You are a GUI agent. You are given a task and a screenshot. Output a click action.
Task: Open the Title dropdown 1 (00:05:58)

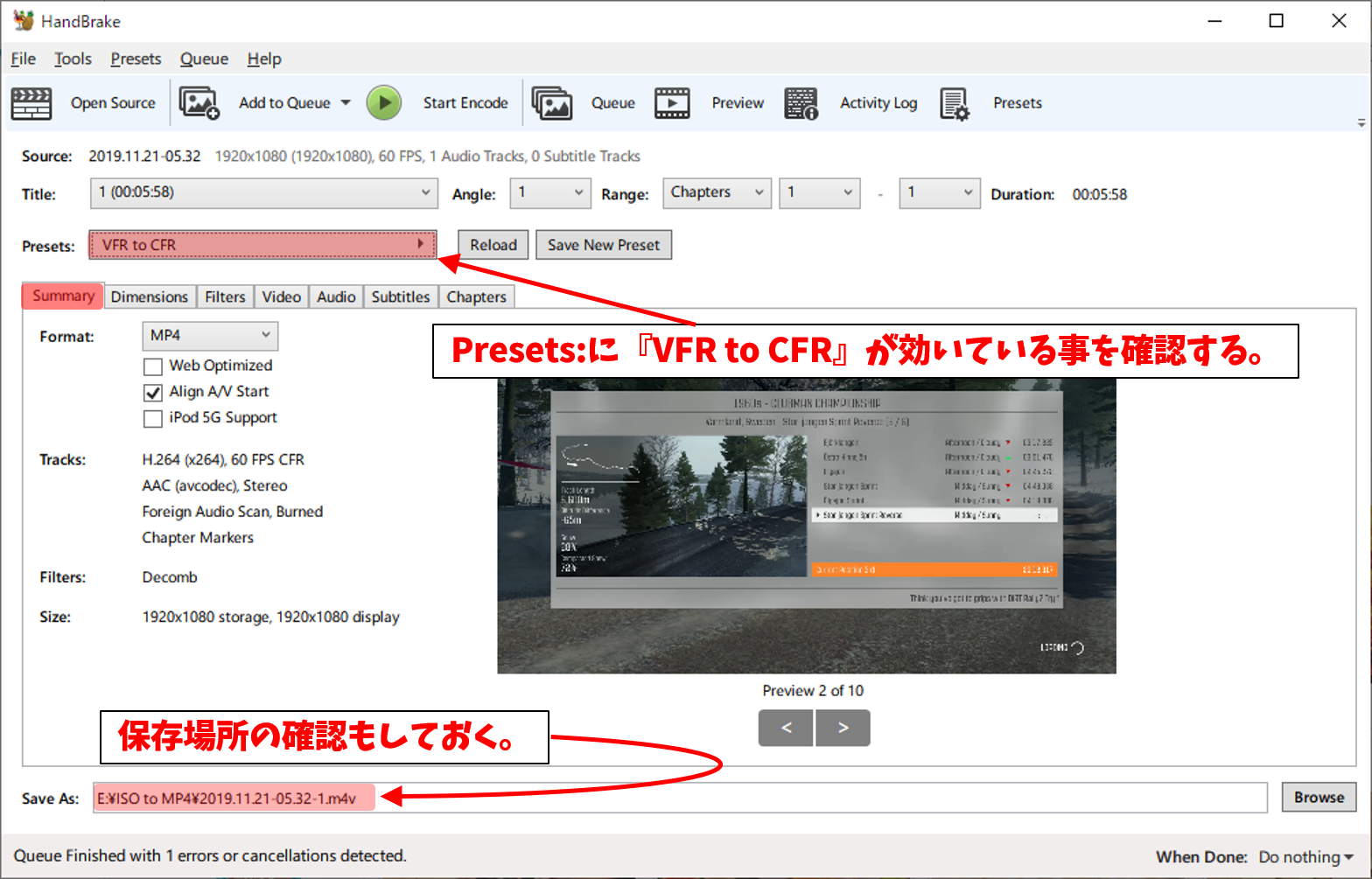tap(263, 193)
